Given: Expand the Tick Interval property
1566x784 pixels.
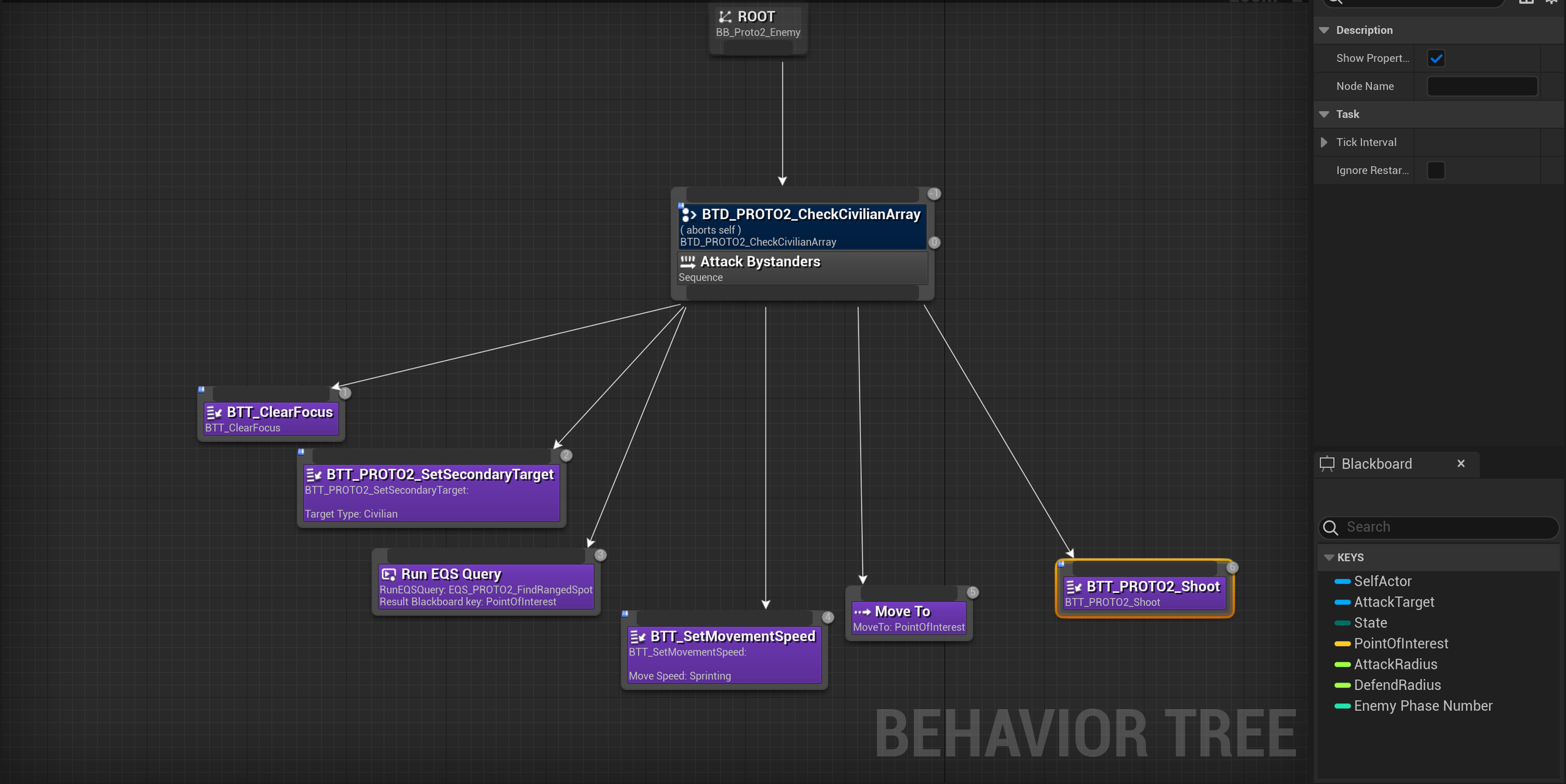Looking at the screenshot, I should click(1324, 143).
